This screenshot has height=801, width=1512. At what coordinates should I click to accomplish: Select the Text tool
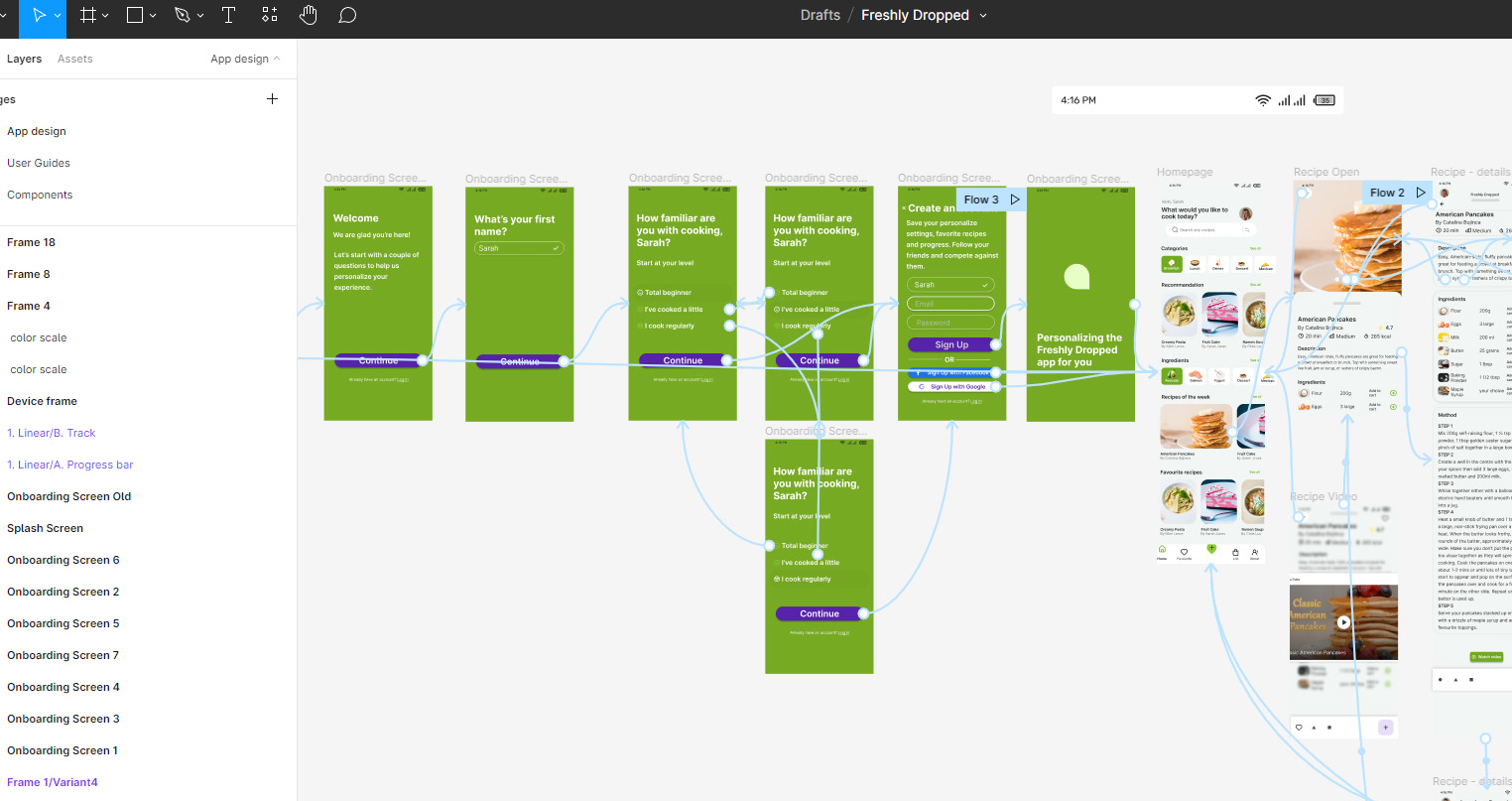(228, 15)
